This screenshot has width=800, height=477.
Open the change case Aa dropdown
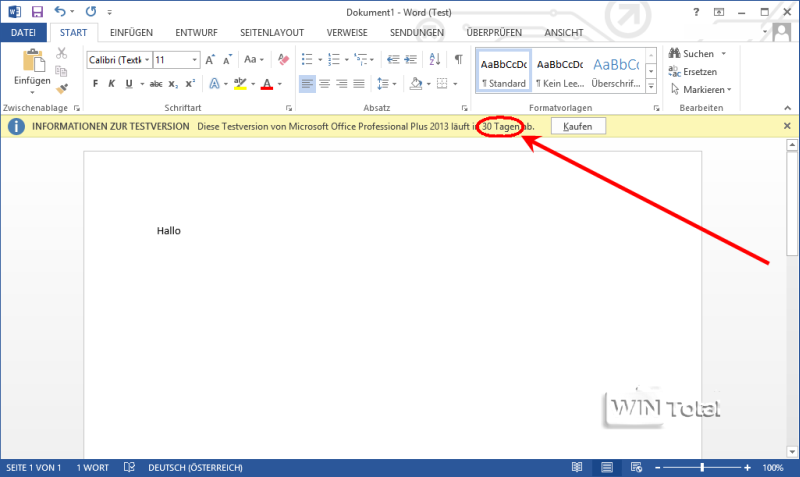click(254, 60)
